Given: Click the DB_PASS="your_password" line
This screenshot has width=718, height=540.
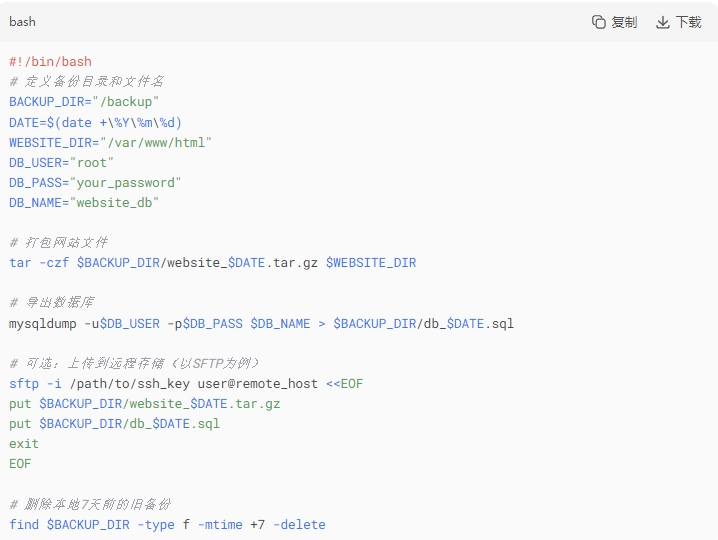Looking at the screenshot, I should 95,182.
